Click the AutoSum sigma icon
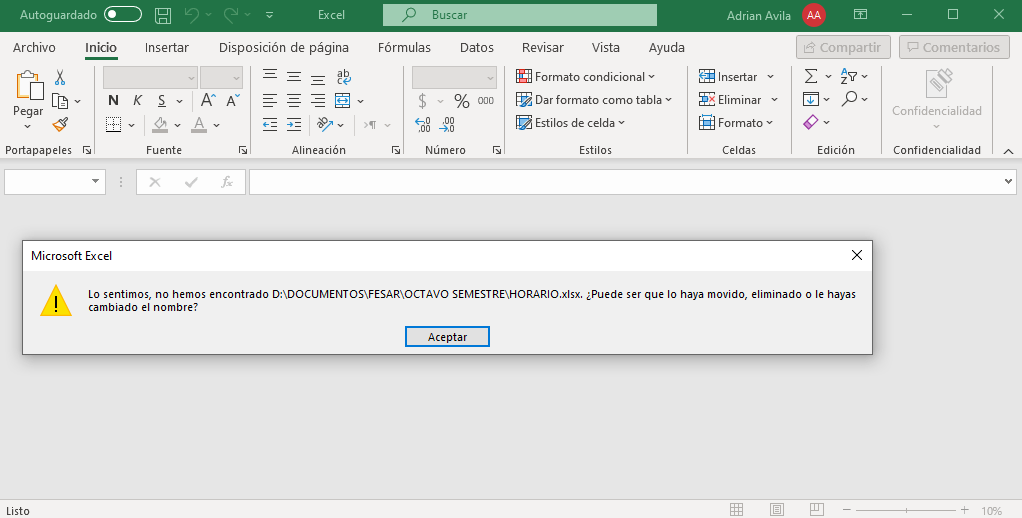1022x518 pixels. pyautogui.click(x=811, y=77)
